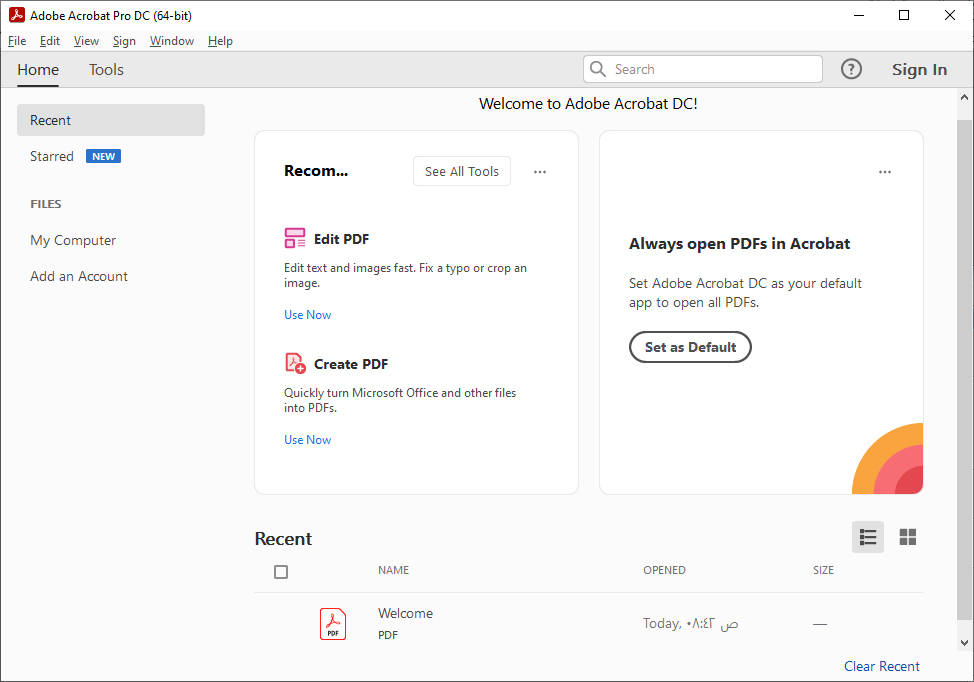Switch Recent files to thumbnail grid view
Image resolution: width=974 pixels, height=682 pixels.
(908, 537)
